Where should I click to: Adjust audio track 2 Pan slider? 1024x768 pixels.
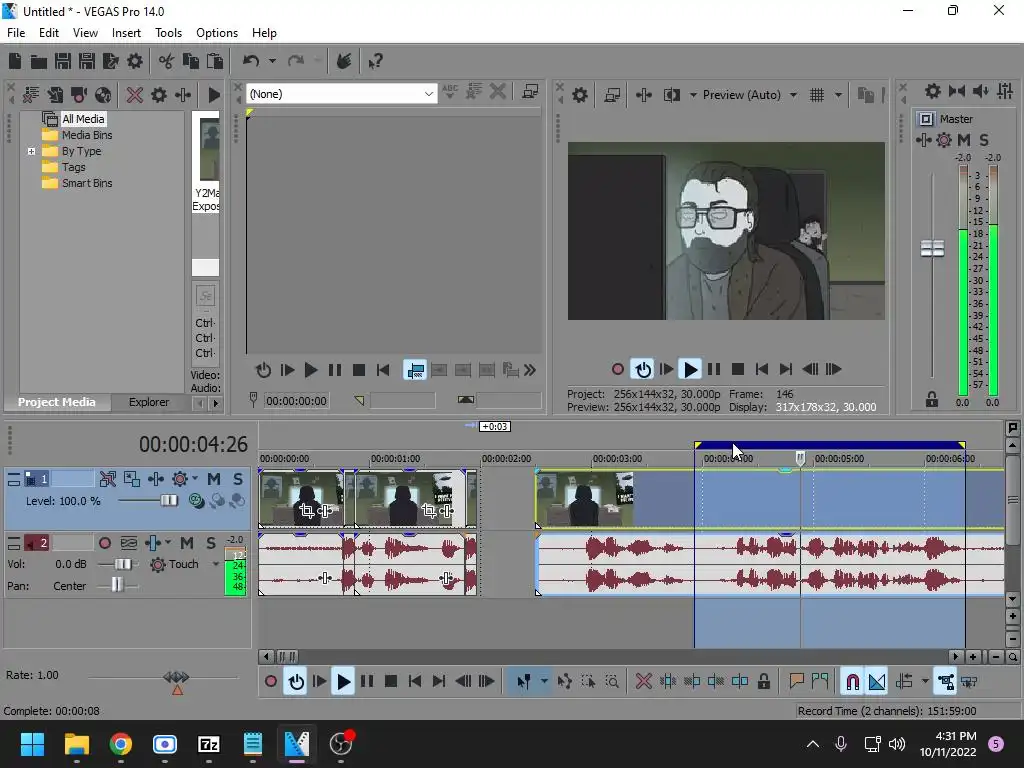[x=117, y=585]
